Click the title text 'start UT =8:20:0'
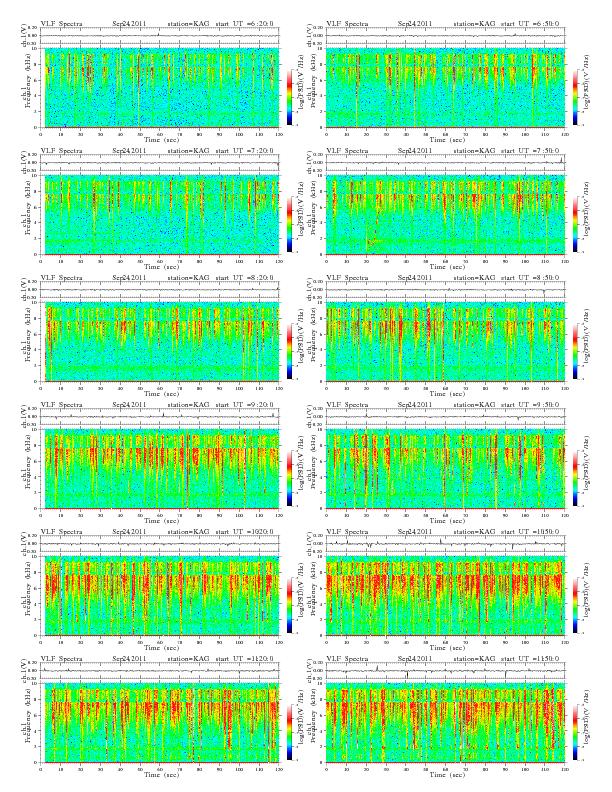 [244, 277]
